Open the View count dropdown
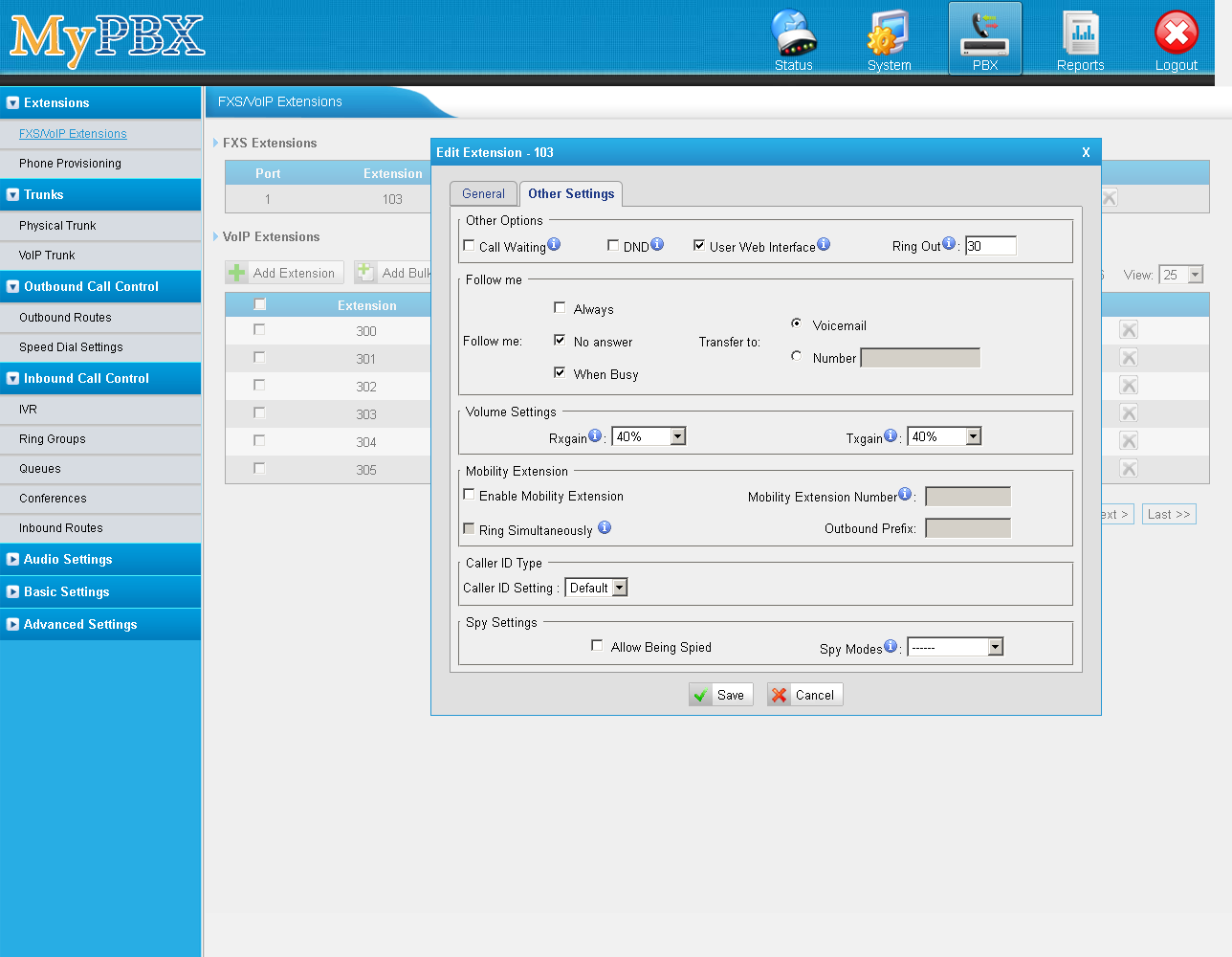Viewport: 1232px width, 957px height. pos(1181,275)
